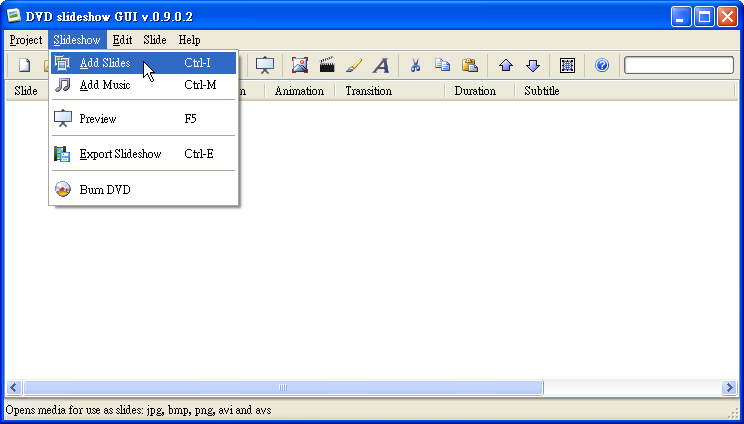Select Burn DVD from the menu

(x=143, y=190)
